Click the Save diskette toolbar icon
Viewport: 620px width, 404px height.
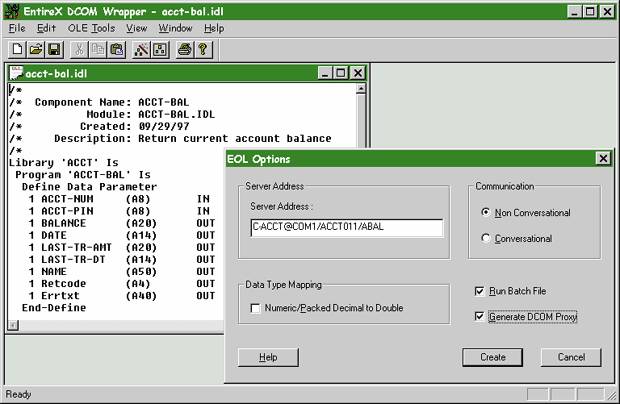pyautogui.click(x=54, y=49)
